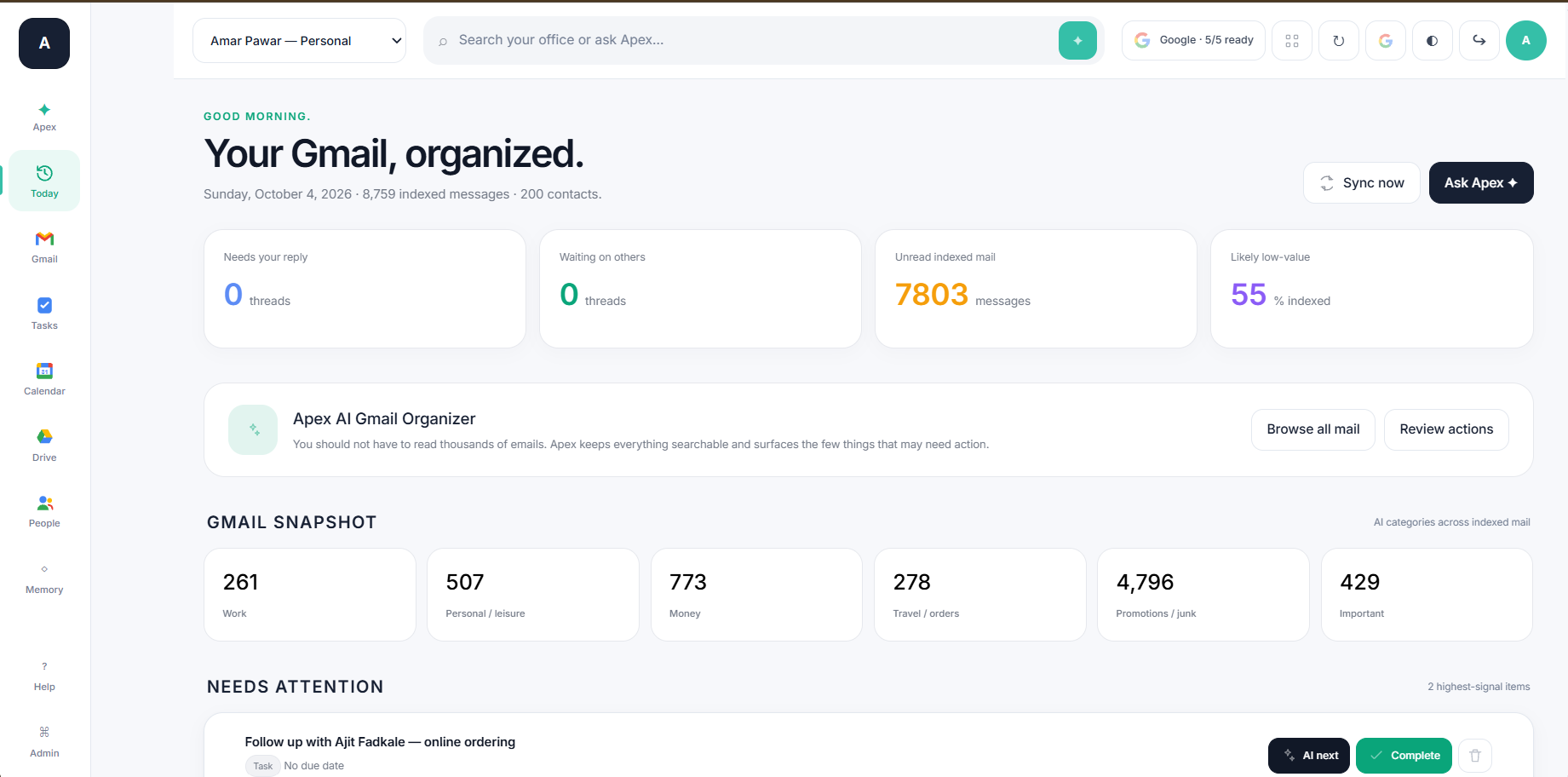Open the Needs your reply card
Image resolution: width=1568 pixels, height=777 pixels.
click(x=365, y=289)
